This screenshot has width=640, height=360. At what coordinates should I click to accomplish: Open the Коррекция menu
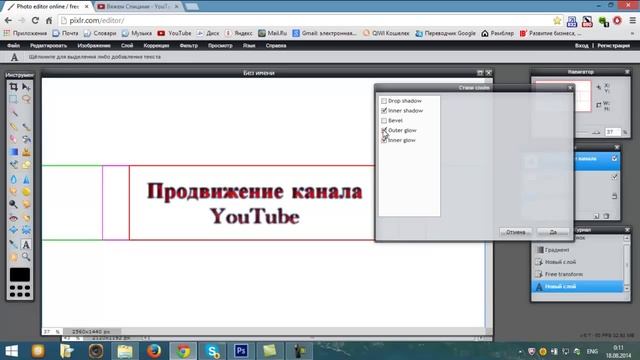[x=156, y=46]
